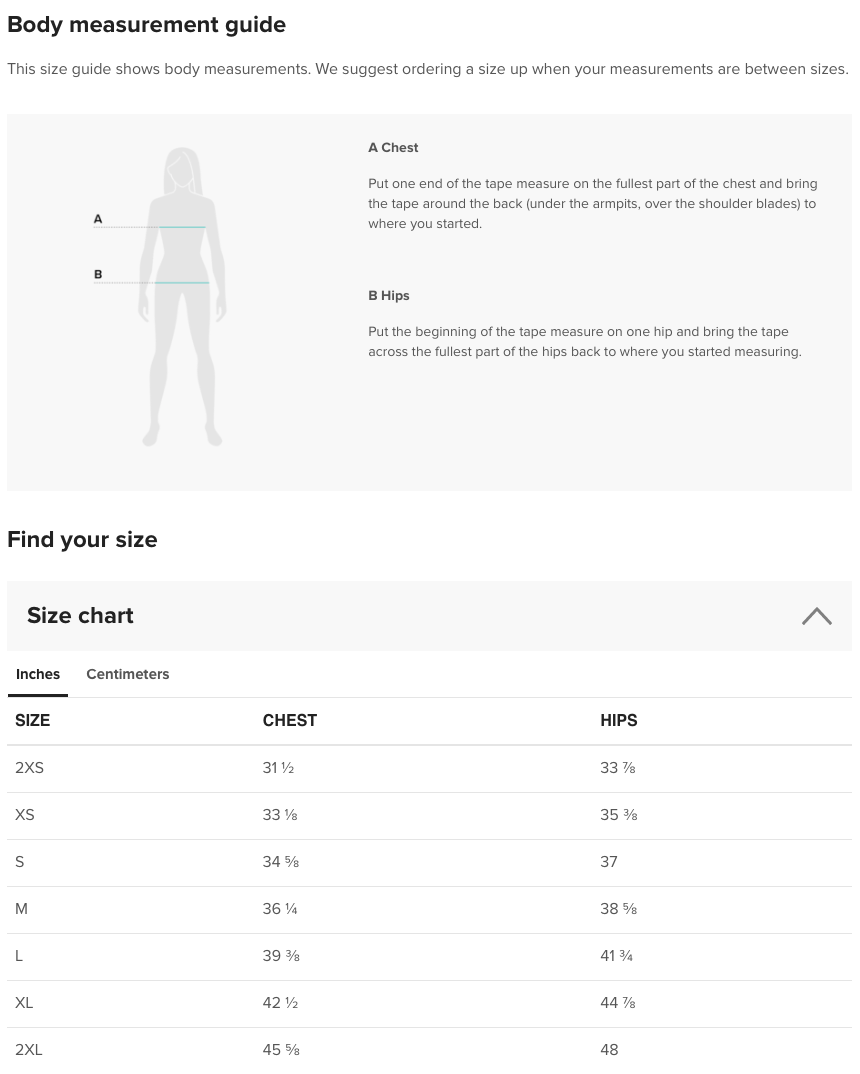Click the B hips marker label

(98, 275)
